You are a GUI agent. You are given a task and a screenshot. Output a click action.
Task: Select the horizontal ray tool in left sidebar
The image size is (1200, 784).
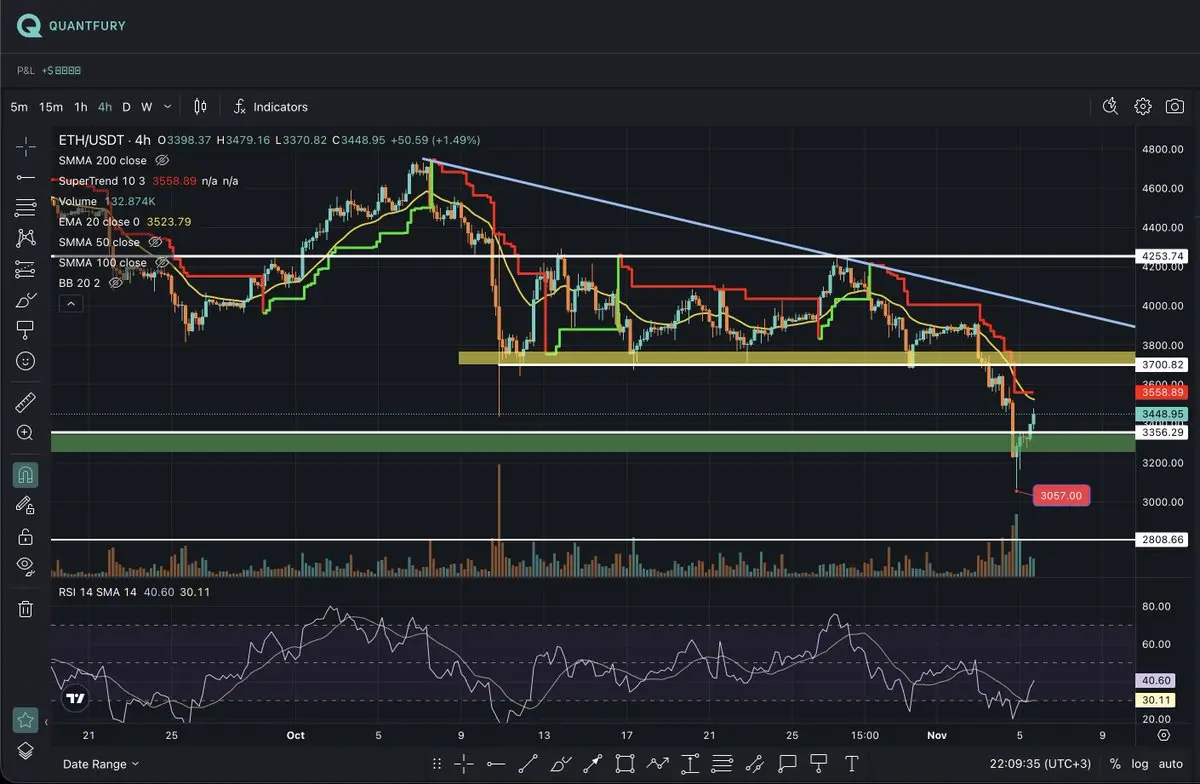pos(25,177)
